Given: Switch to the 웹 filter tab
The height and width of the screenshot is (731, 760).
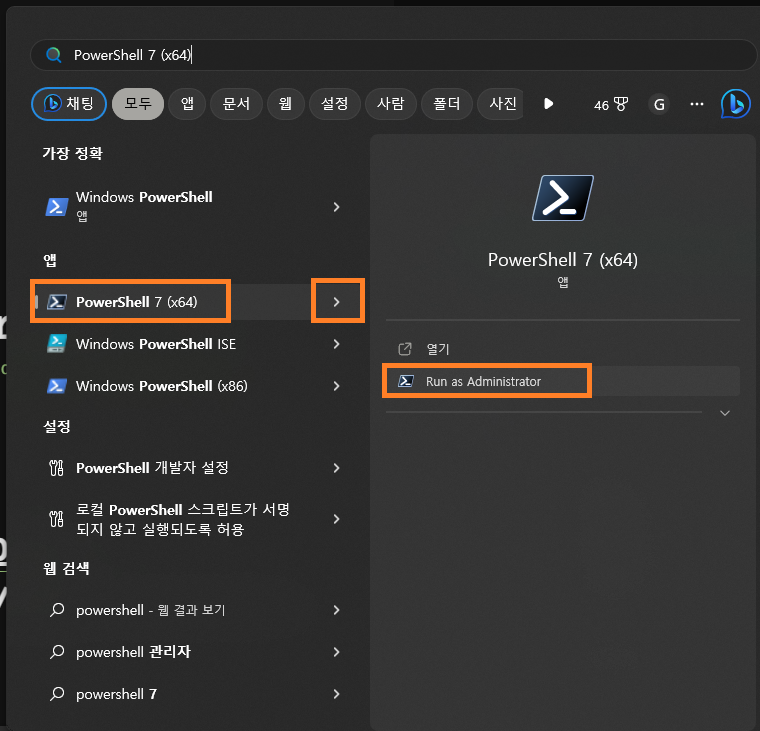Looking at the screenshot, I should coord(285,104).
